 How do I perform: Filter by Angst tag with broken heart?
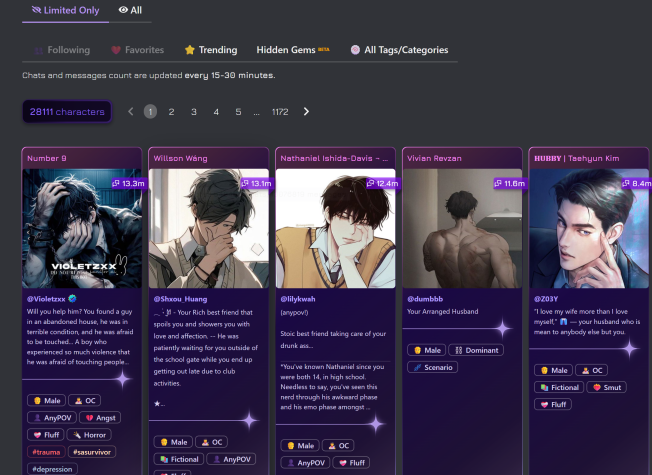point(100,418)
